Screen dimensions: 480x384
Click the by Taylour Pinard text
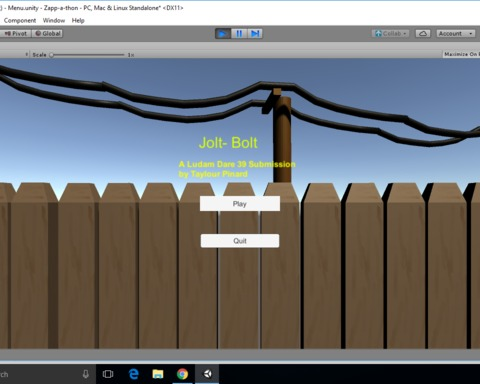(213, 174)
